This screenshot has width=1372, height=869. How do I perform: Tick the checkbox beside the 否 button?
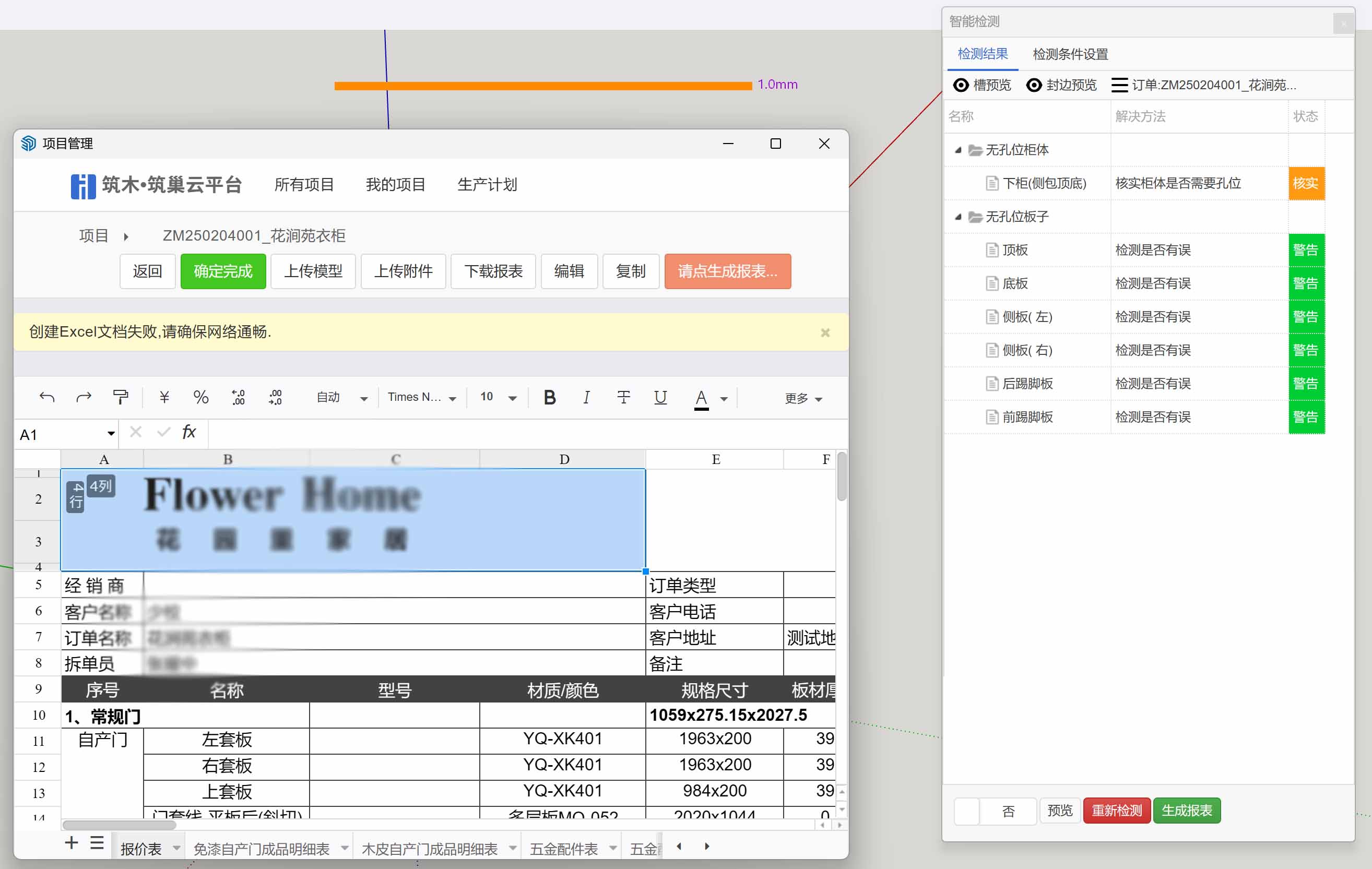tap(966, 811)
